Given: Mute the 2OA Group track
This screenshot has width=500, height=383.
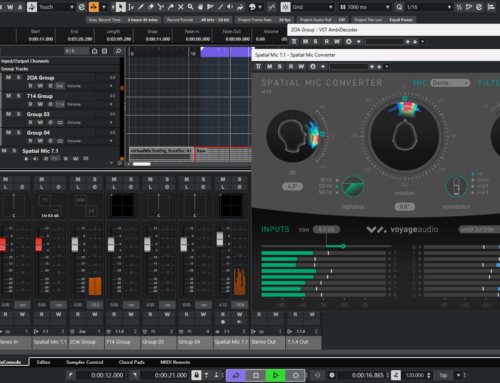Looking at the screenshot, I should pos(8,77).
